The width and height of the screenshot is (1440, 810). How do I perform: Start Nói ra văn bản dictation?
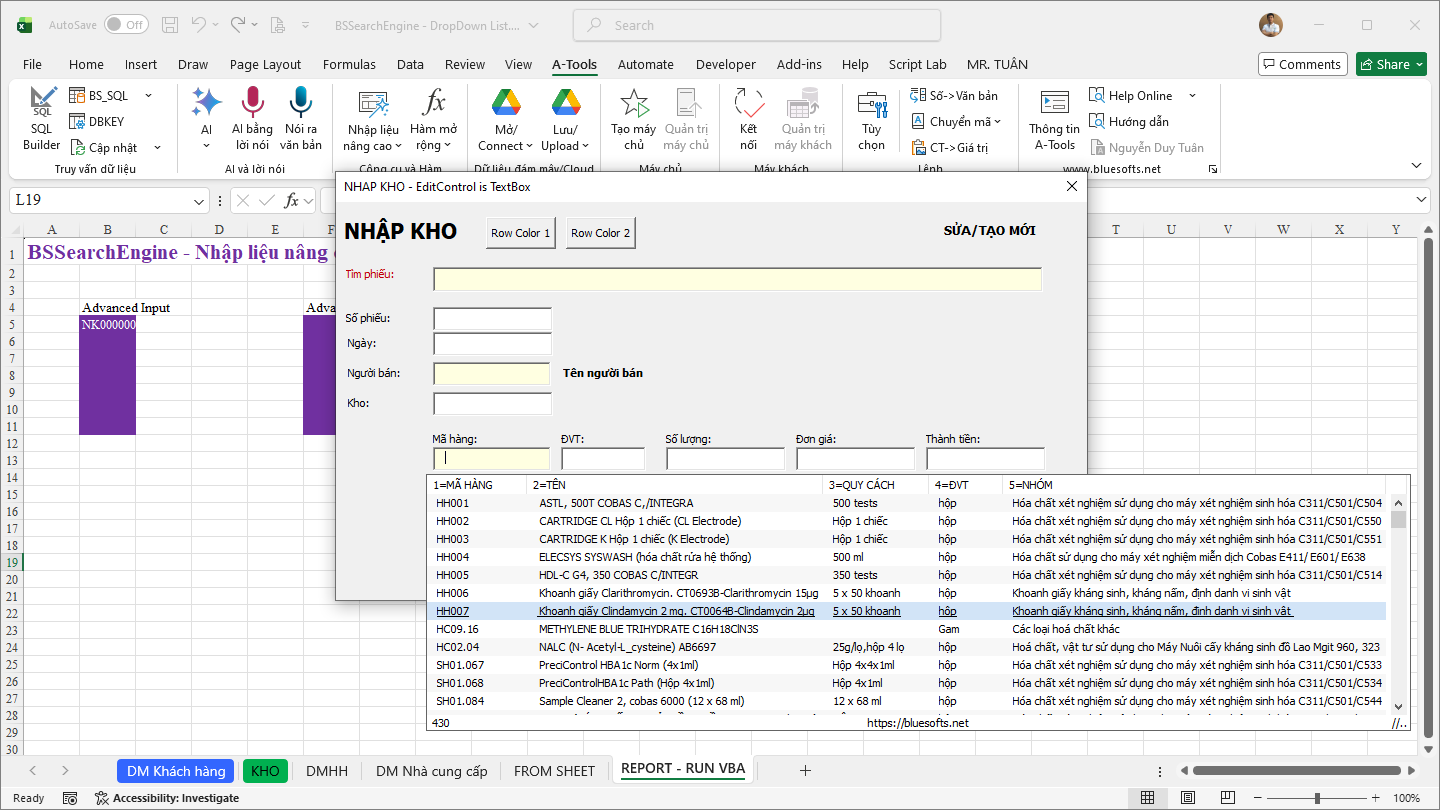(300, 119)
